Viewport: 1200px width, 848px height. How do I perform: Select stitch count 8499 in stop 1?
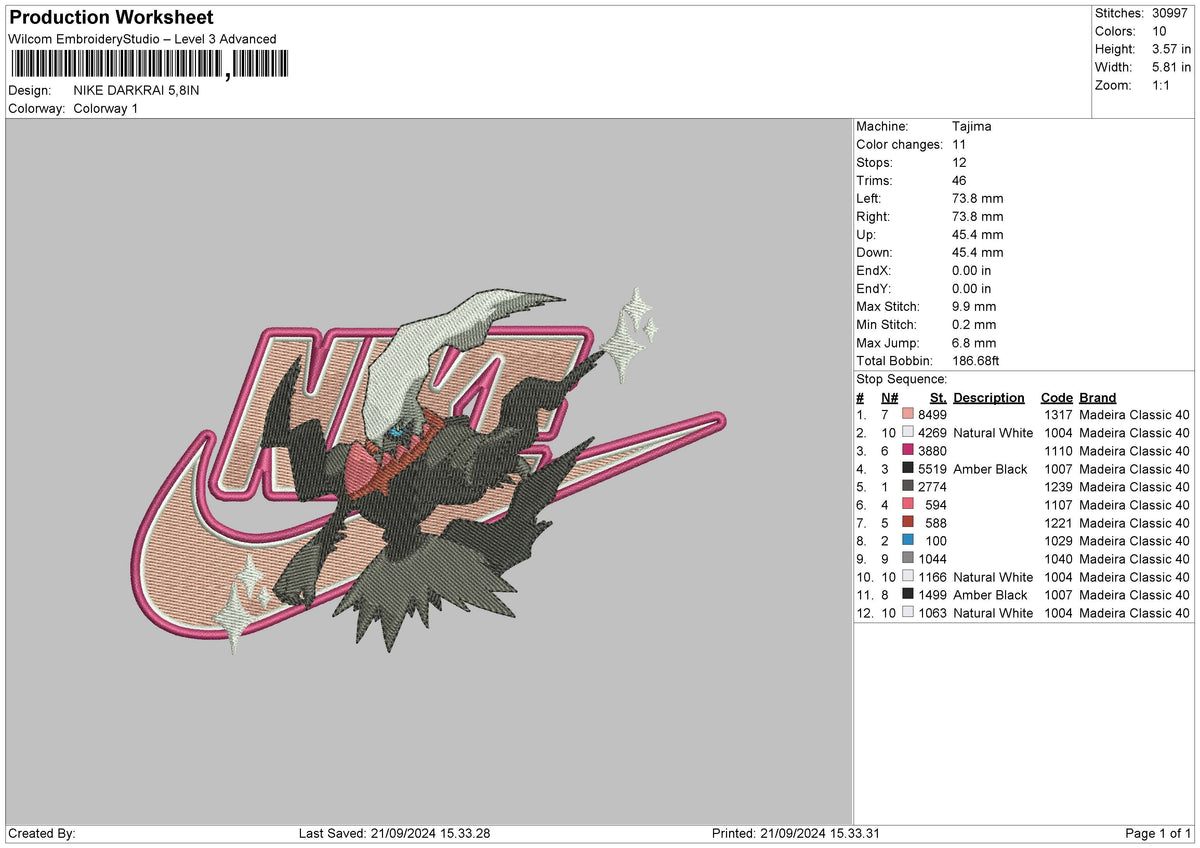(x=932, y=415)
